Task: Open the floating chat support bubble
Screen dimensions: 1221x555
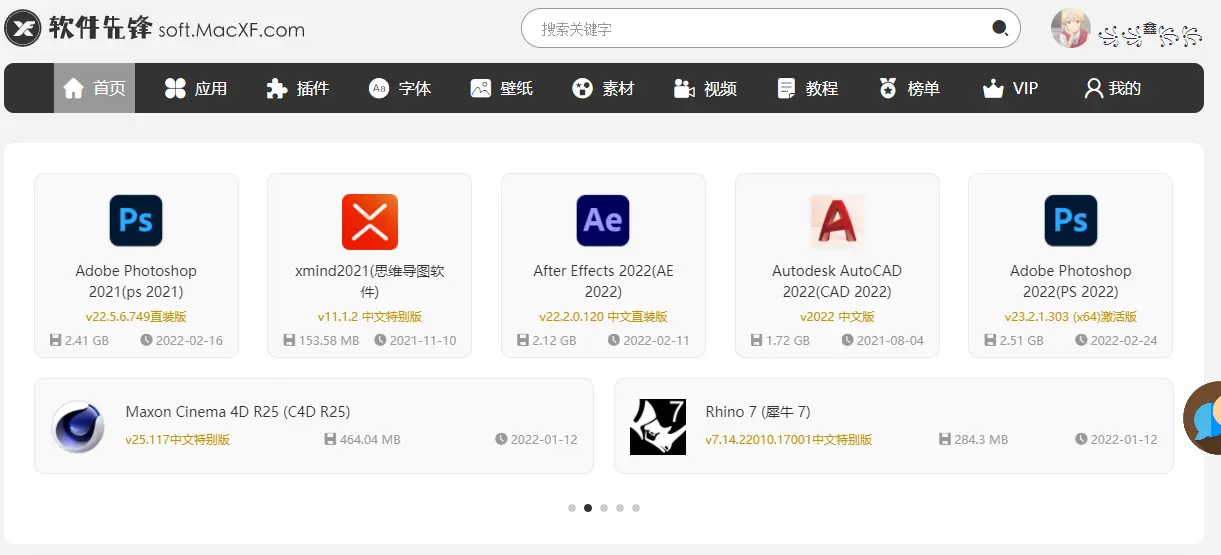Action: [x=1203, y=419]
